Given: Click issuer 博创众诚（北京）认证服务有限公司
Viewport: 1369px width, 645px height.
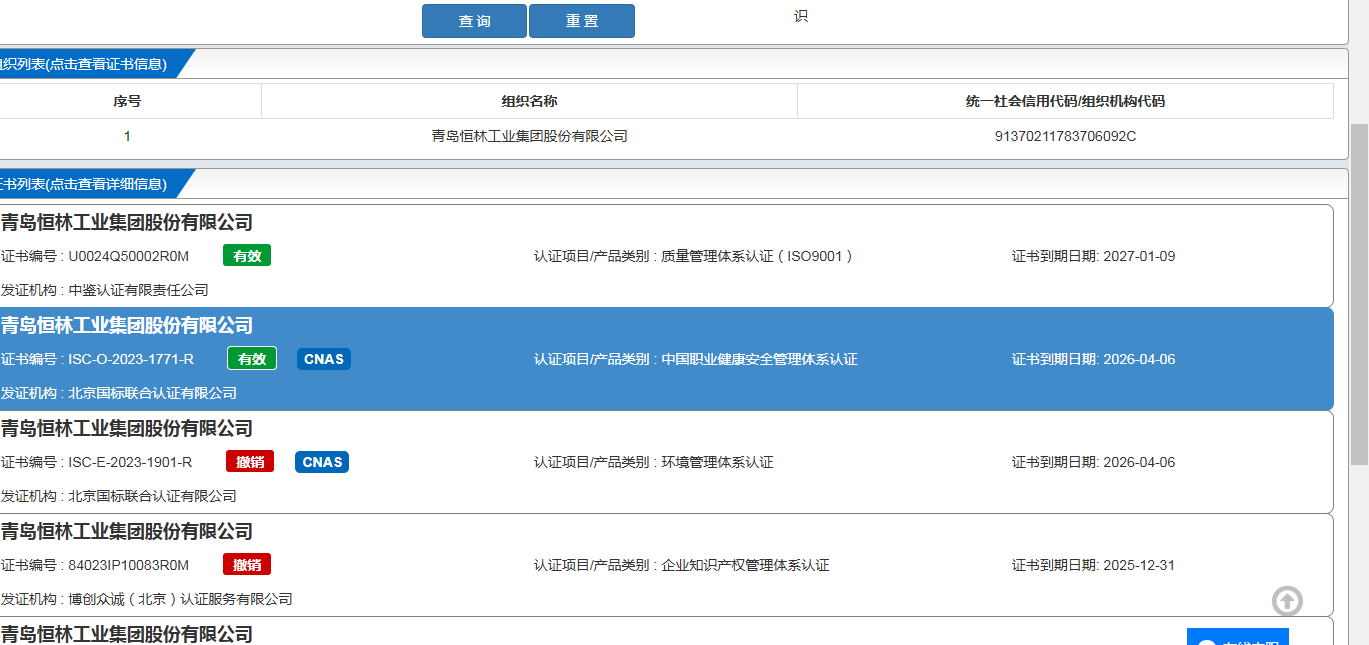Looking at the screenshot, I should (180, 599).
